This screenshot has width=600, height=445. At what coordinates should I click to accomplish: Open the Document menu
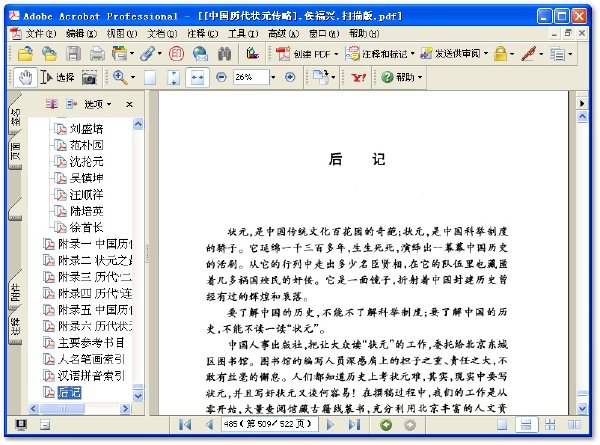162,34
